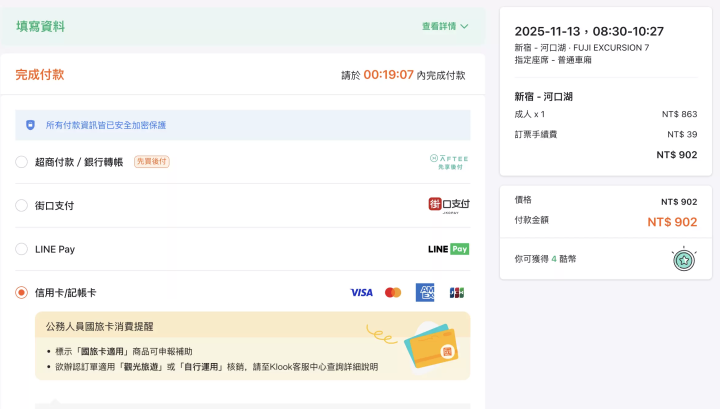Screen dimensions: 720x409
Task: Click the 超商付款 / 銀行轉帳 label
Action: [x=79, y=162]
